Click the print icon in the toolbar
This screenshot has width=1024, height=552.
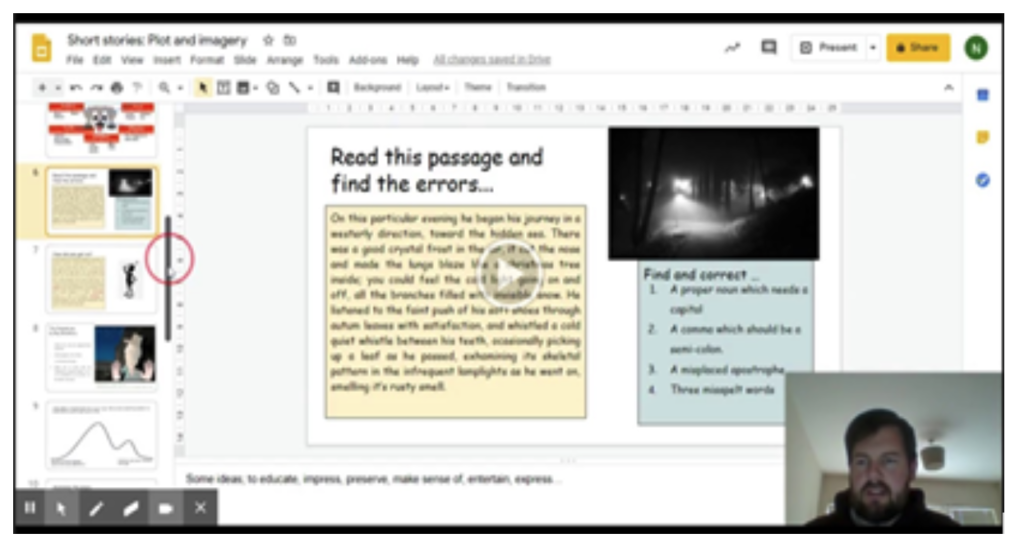[x=118, y=88]
